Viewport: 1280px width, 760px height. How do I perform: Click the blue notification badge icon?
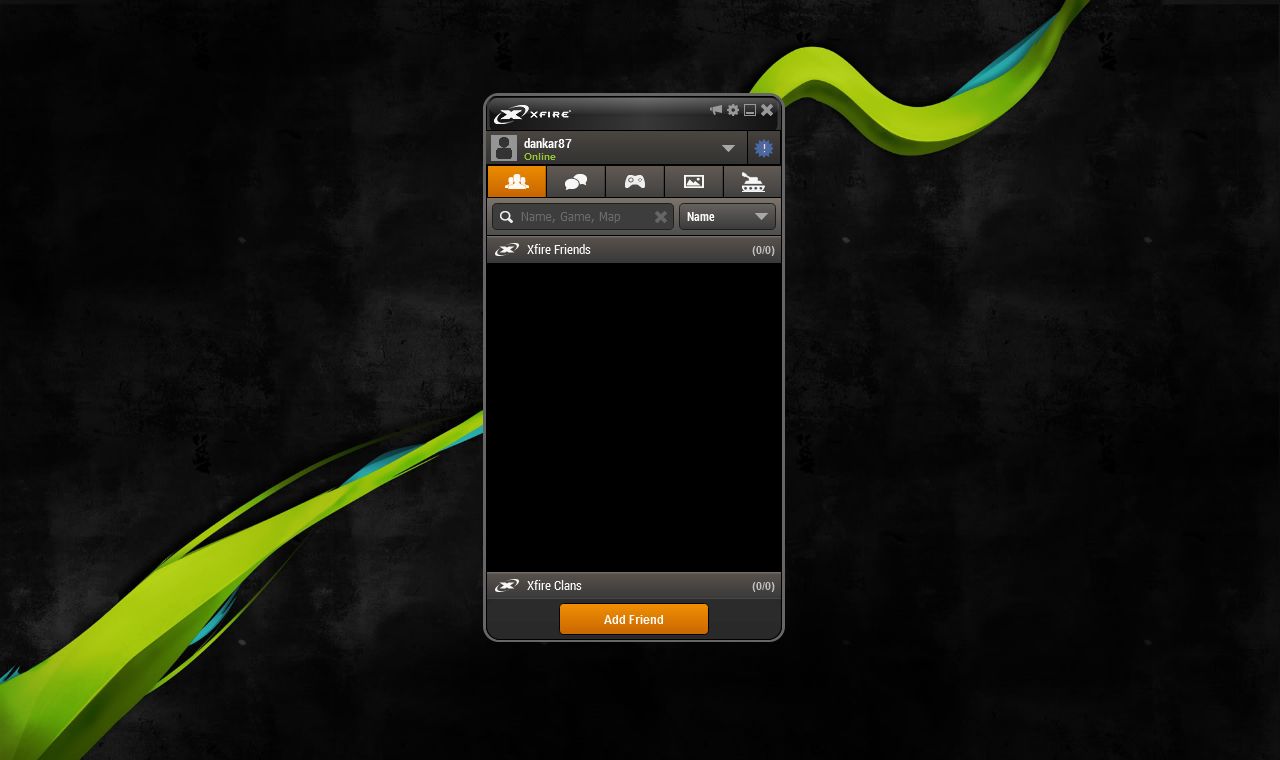point(763,147)
